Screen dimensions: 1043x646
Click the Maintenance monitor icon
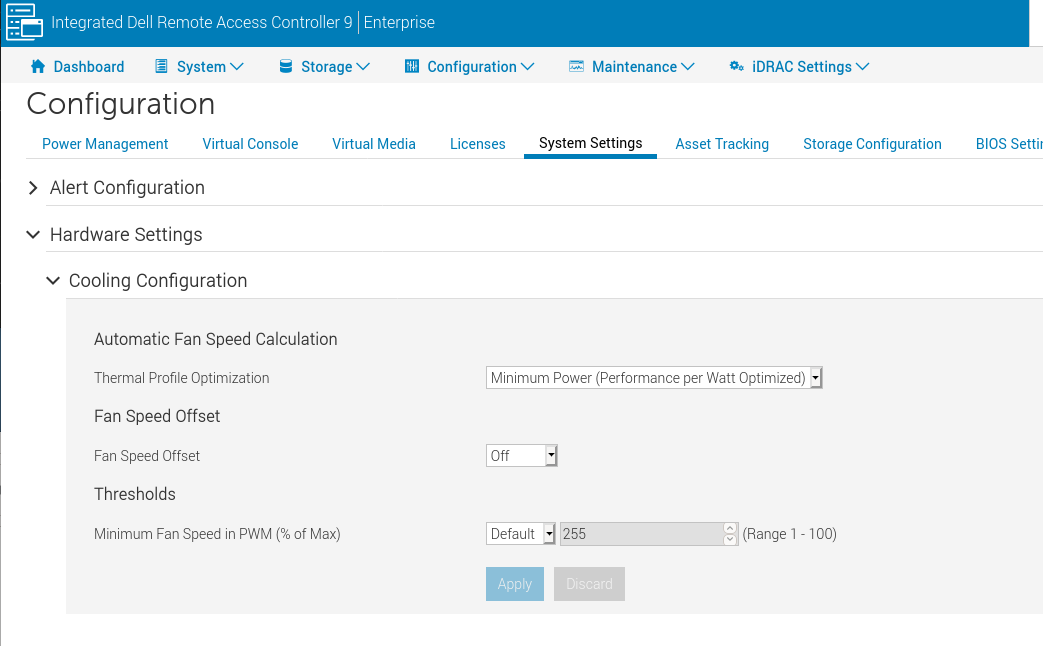point(576,67)
